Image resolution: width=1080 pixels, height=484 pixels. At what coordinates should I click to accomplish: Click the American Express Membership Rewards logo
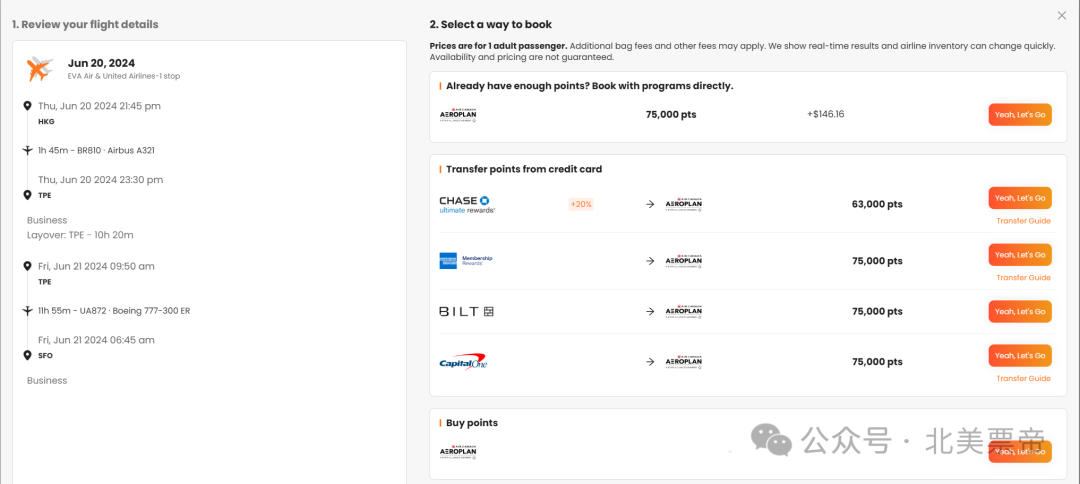pyautogui.click(x=466, y=261)
